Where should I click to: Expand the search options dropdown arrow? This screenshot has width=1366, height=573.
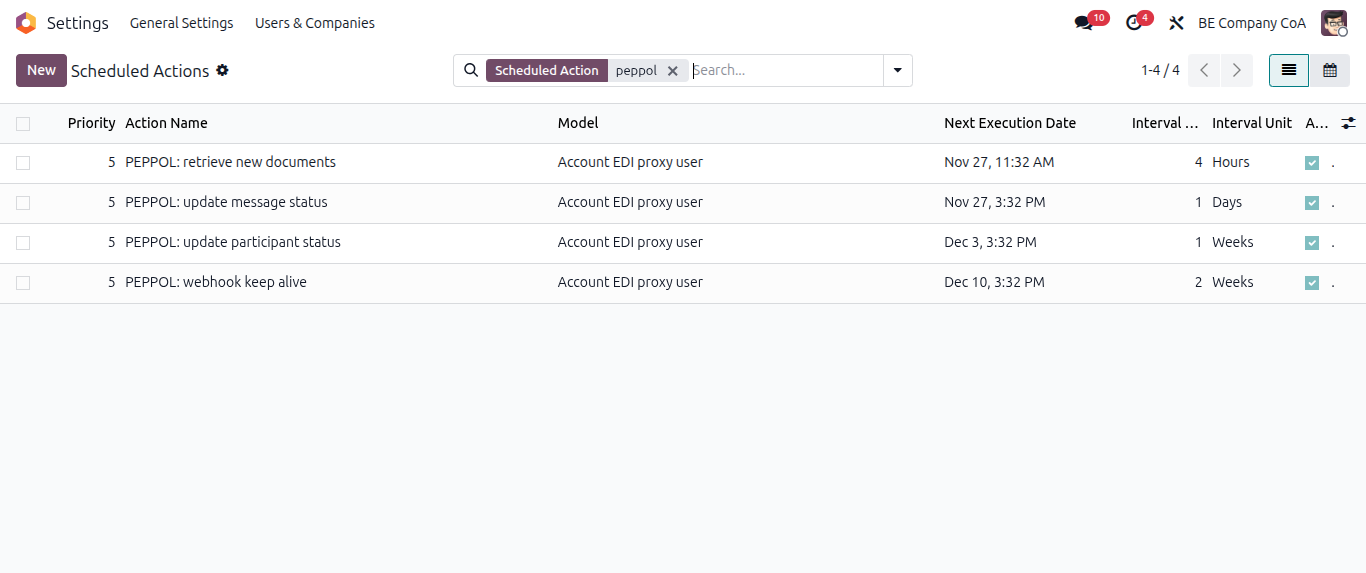pos(897,70)
